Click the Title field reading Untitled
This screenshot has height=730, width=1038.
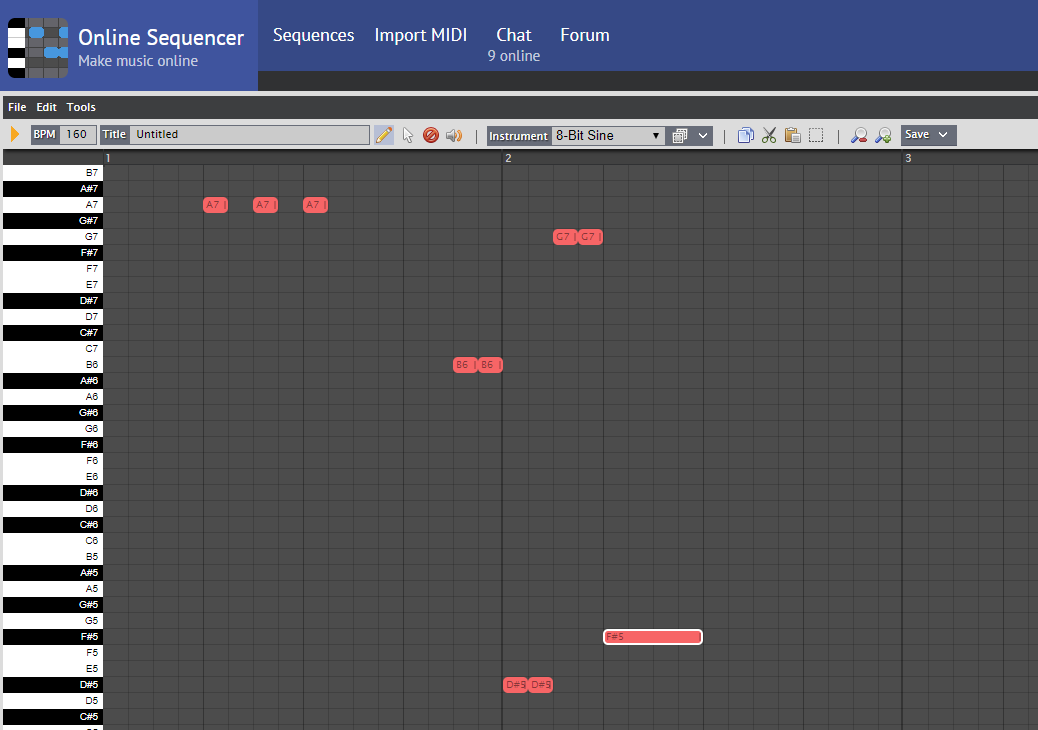click(250, 134)
